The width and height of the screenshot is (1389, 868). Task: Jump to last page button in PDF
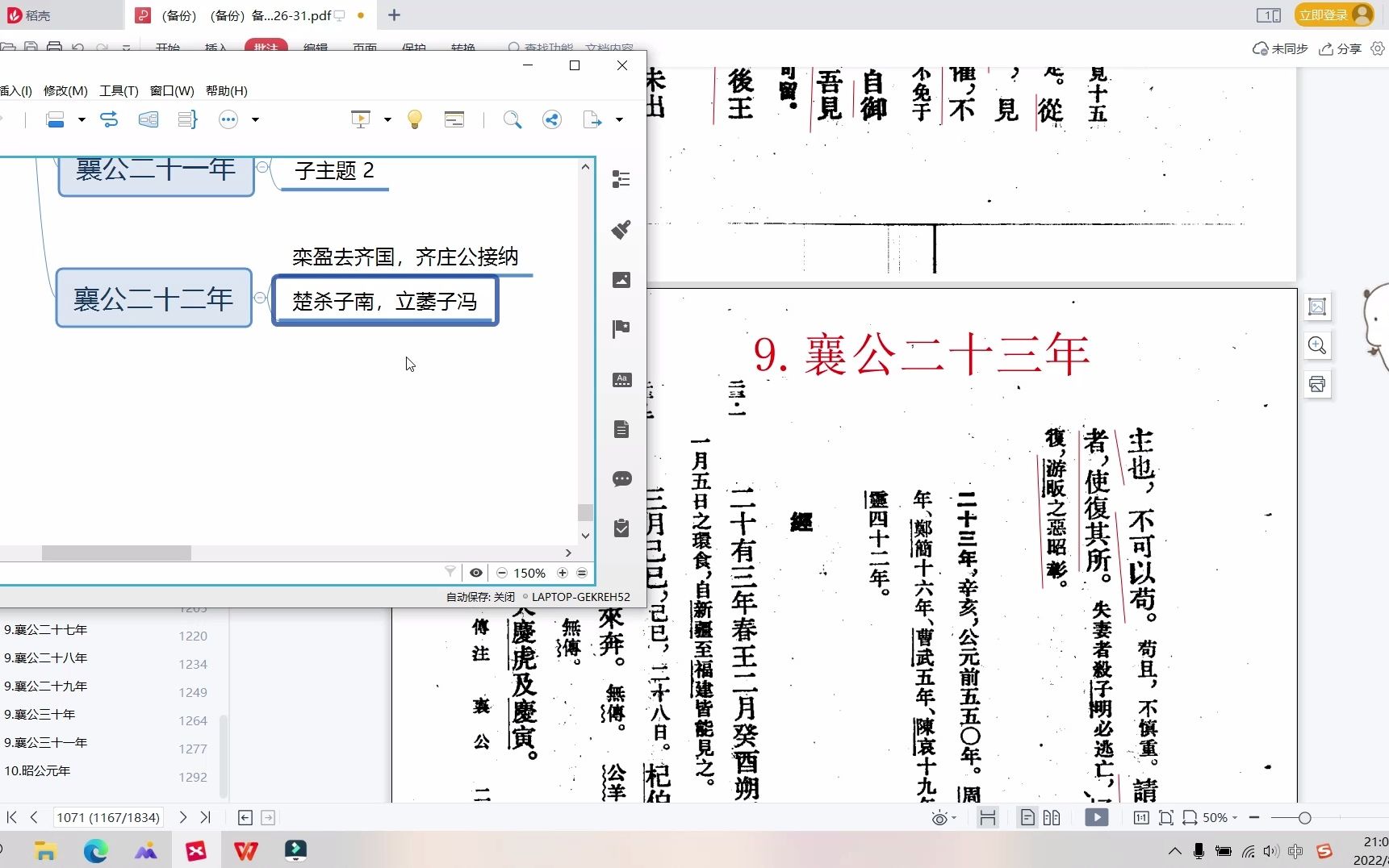(x=205, y=817)
